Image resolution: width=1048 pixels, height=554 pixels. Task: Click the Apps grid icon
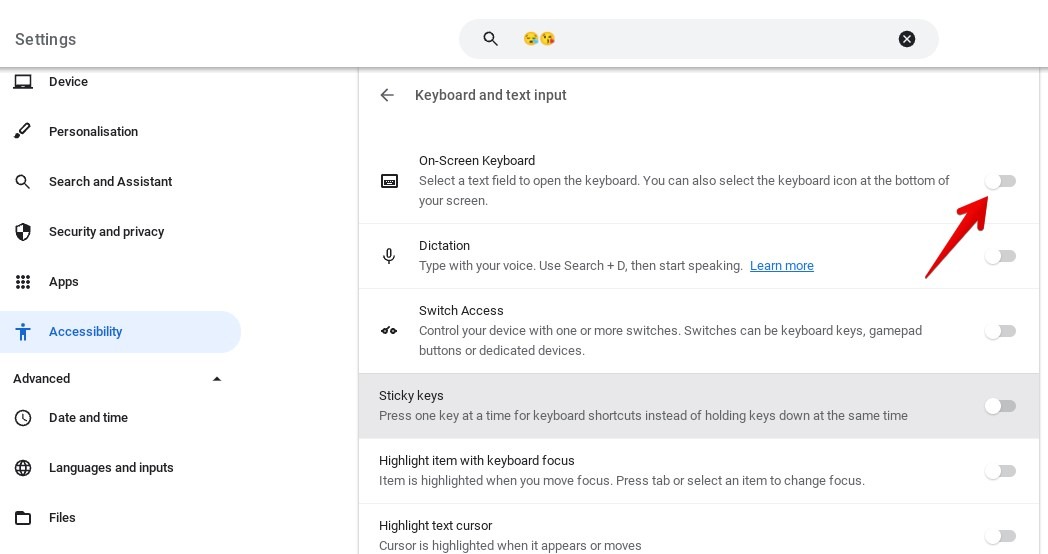coord(23,282)
